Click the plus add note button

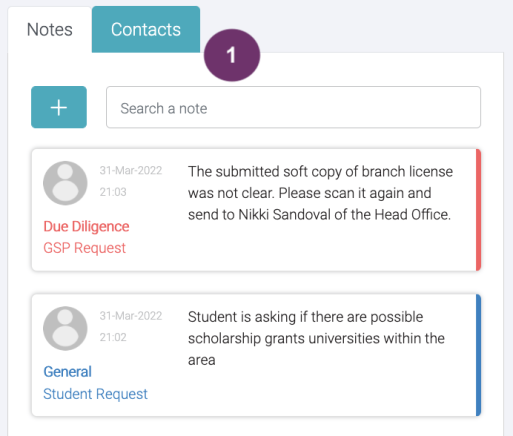(x=59, y=107)
